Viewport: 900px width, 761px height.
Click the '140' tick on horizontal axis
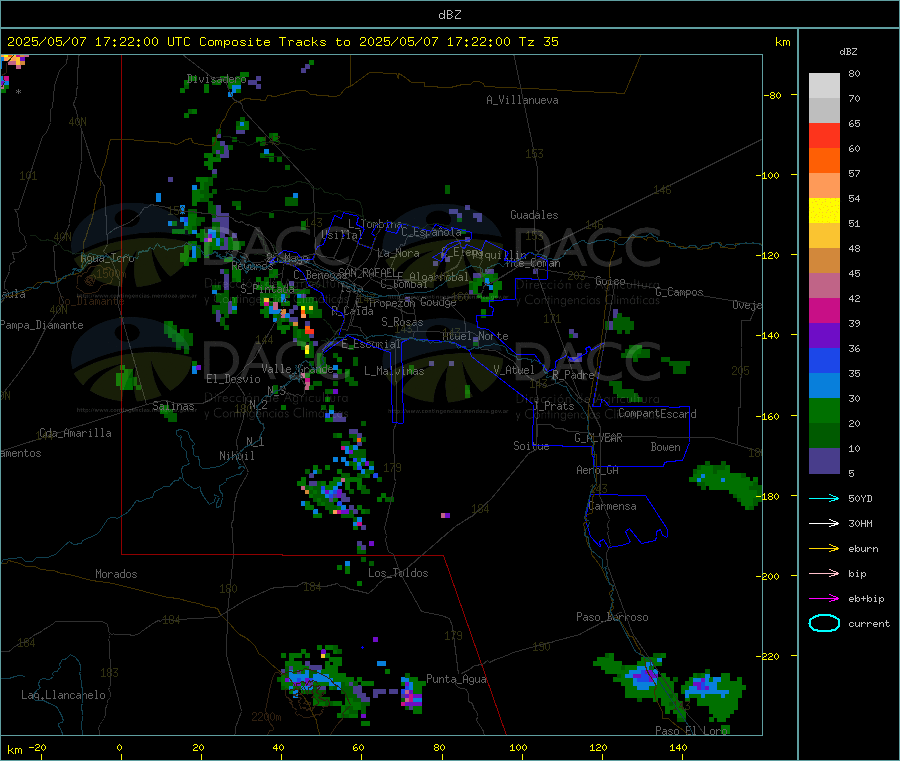coord(678,747)
